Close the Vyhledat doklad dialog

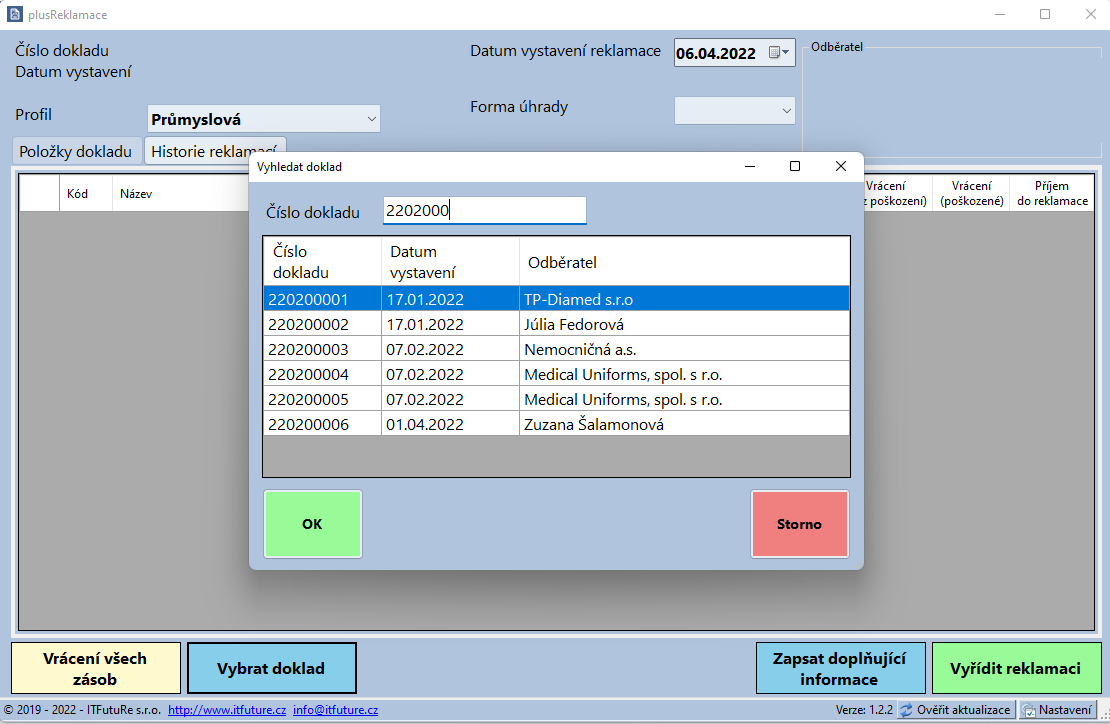840,166
